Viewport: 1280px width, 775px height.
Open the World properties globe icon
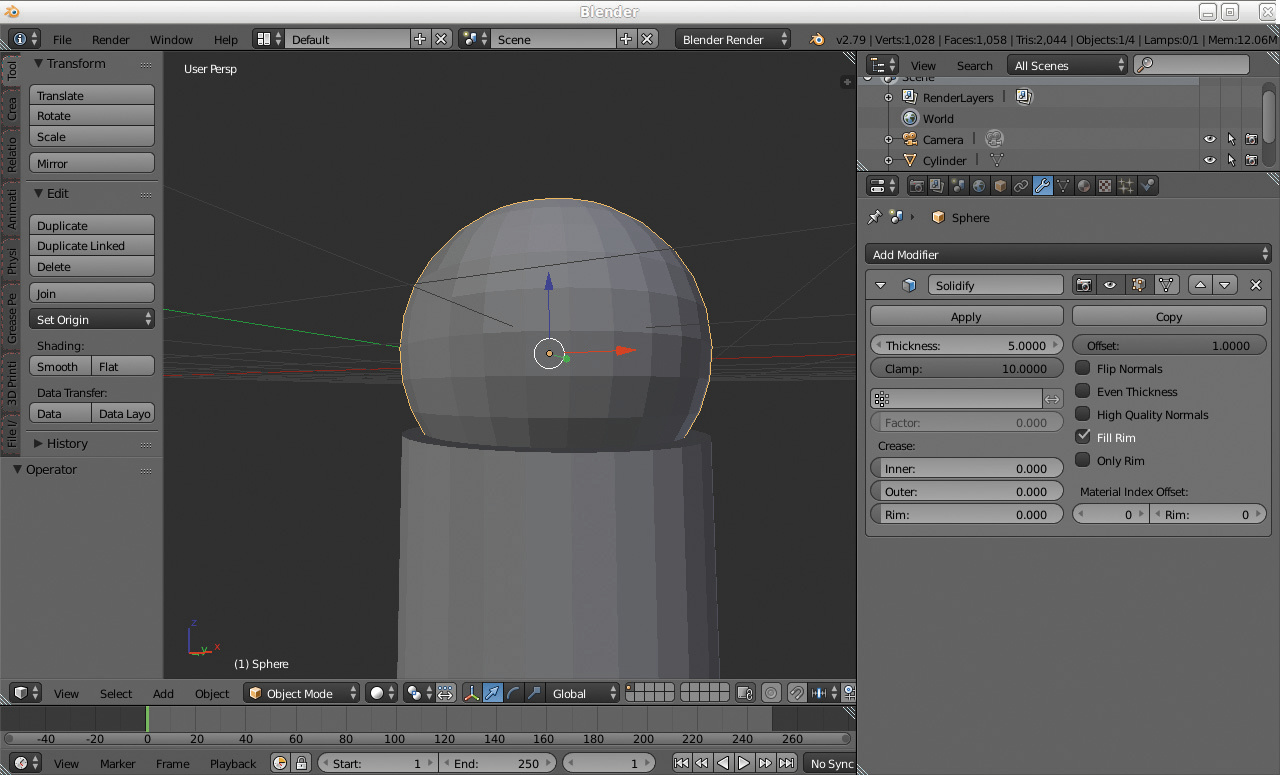click(x=979, y=186)
